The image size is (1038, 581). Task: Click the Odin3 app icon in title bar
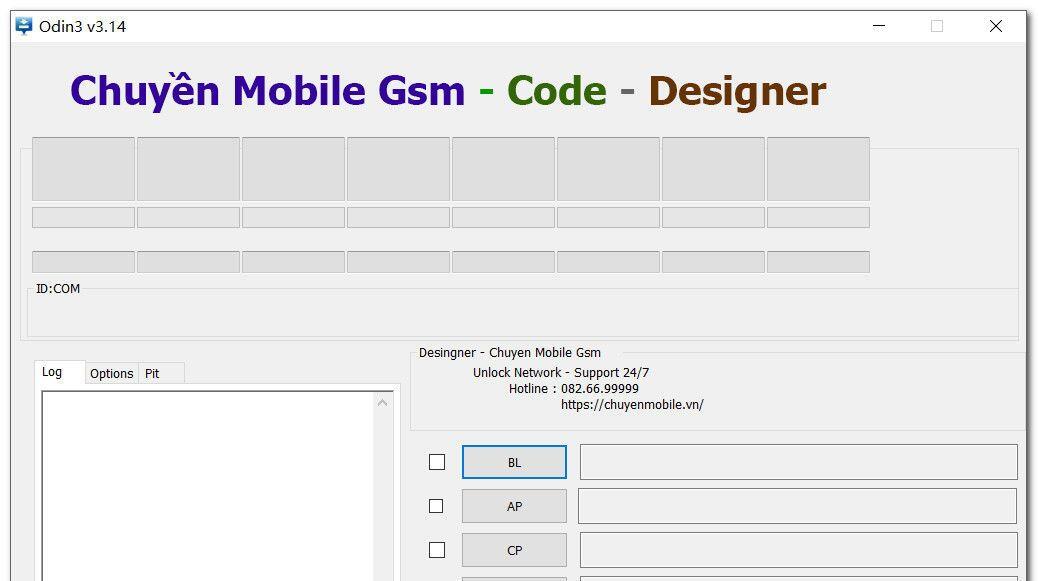click(24, 26)
